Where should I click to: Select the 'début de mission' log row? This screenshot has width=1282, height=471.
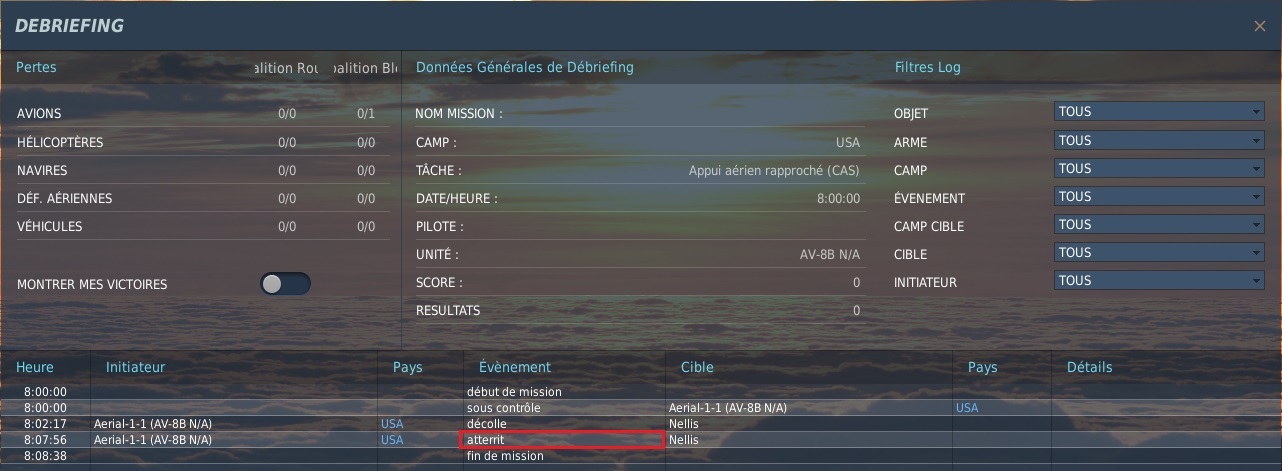pos(514,392)
